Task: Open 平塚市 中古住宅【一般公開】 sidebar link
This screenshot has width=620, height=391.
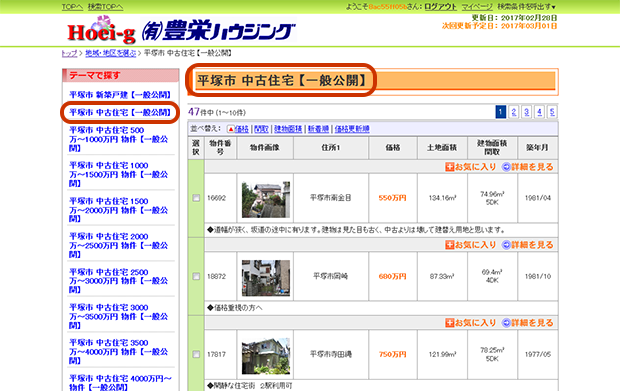Action: [120, 113]
